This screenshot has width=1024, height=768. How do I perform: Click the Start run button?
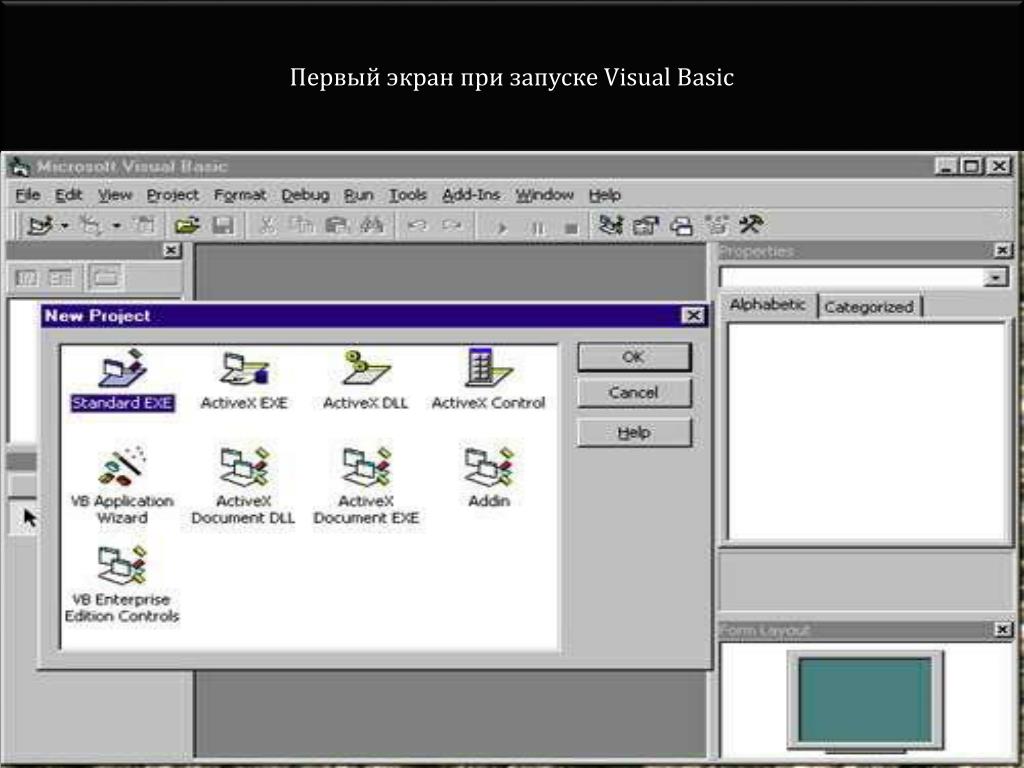click(x=502, y=228)
